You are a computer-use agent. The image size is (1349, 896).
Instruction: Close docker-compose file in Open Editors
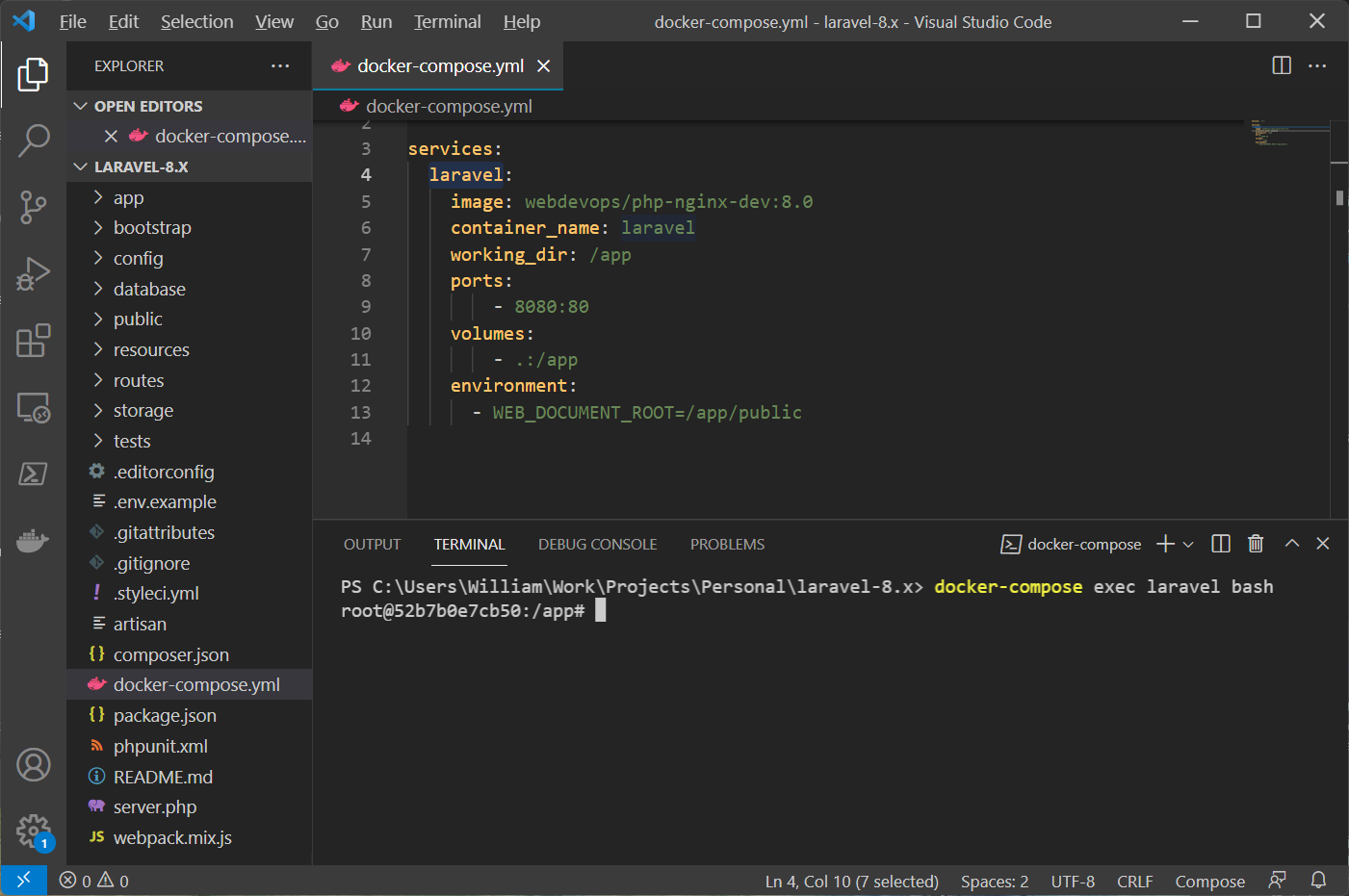(x=111, y=136)
